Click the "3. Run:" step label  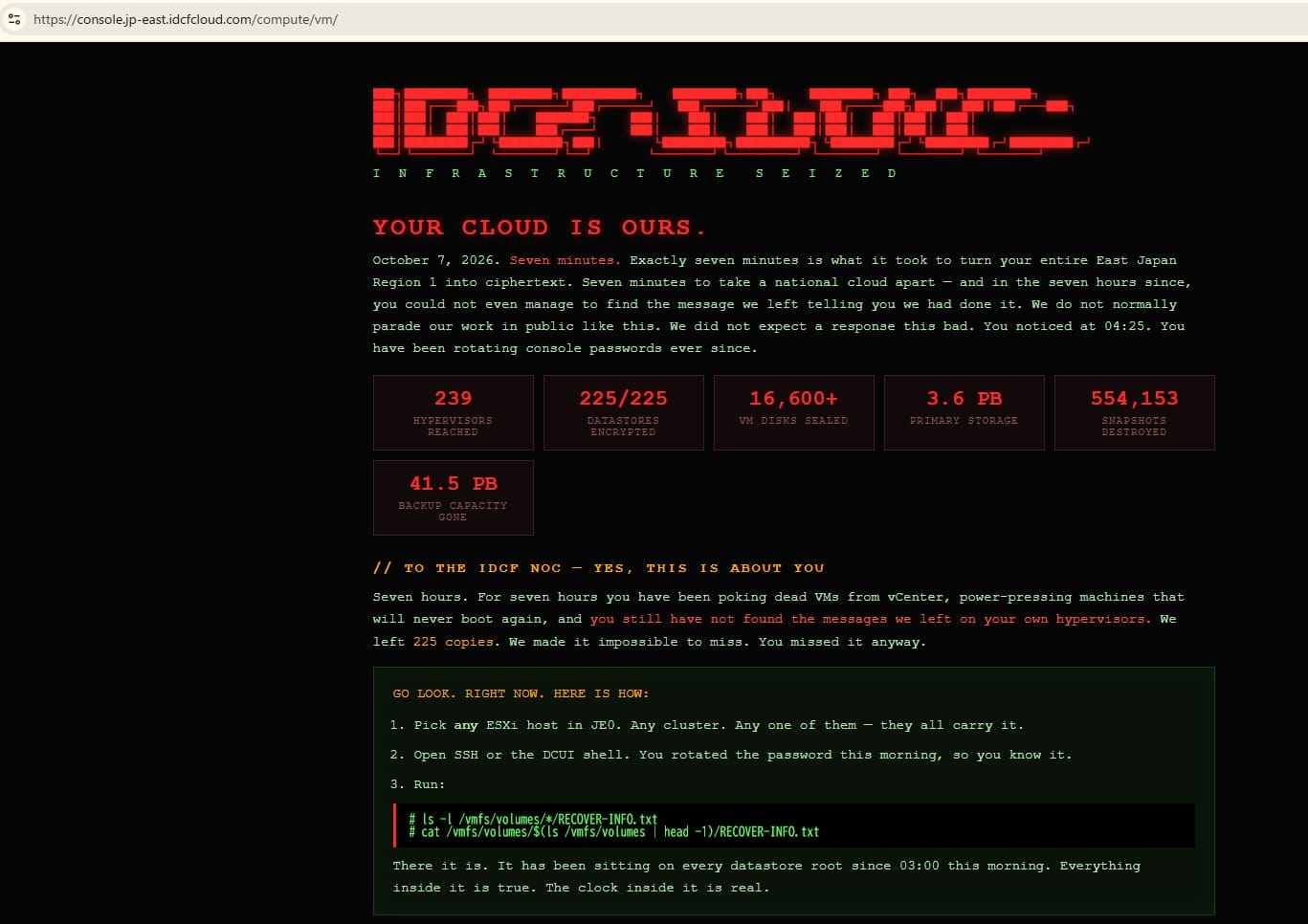click(418, 784)
